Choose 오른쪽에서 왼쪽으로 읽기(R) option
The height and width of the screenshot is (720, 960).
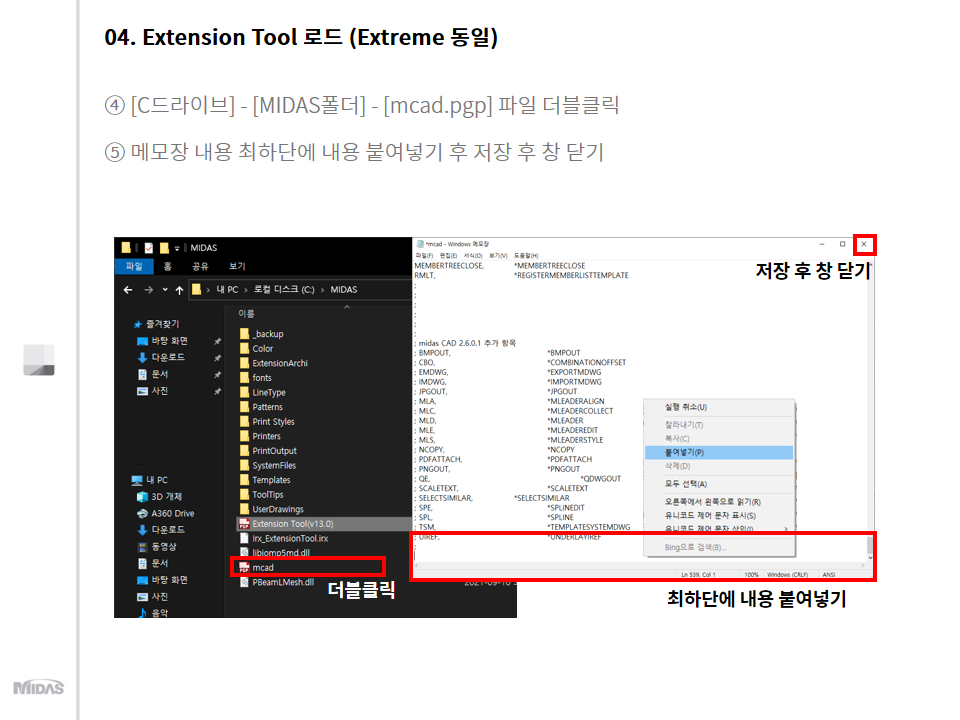click(x=719, y=501)
